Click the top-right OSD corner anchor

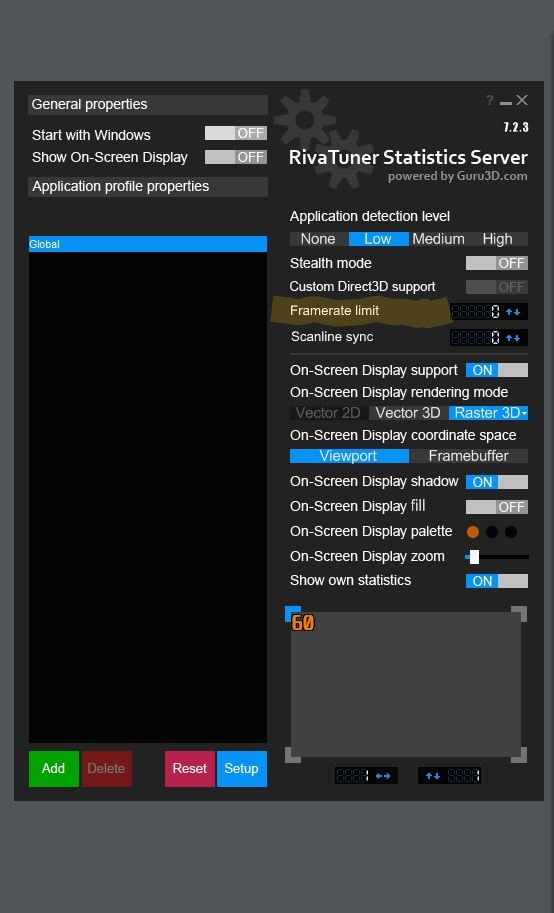pos(519,614)
